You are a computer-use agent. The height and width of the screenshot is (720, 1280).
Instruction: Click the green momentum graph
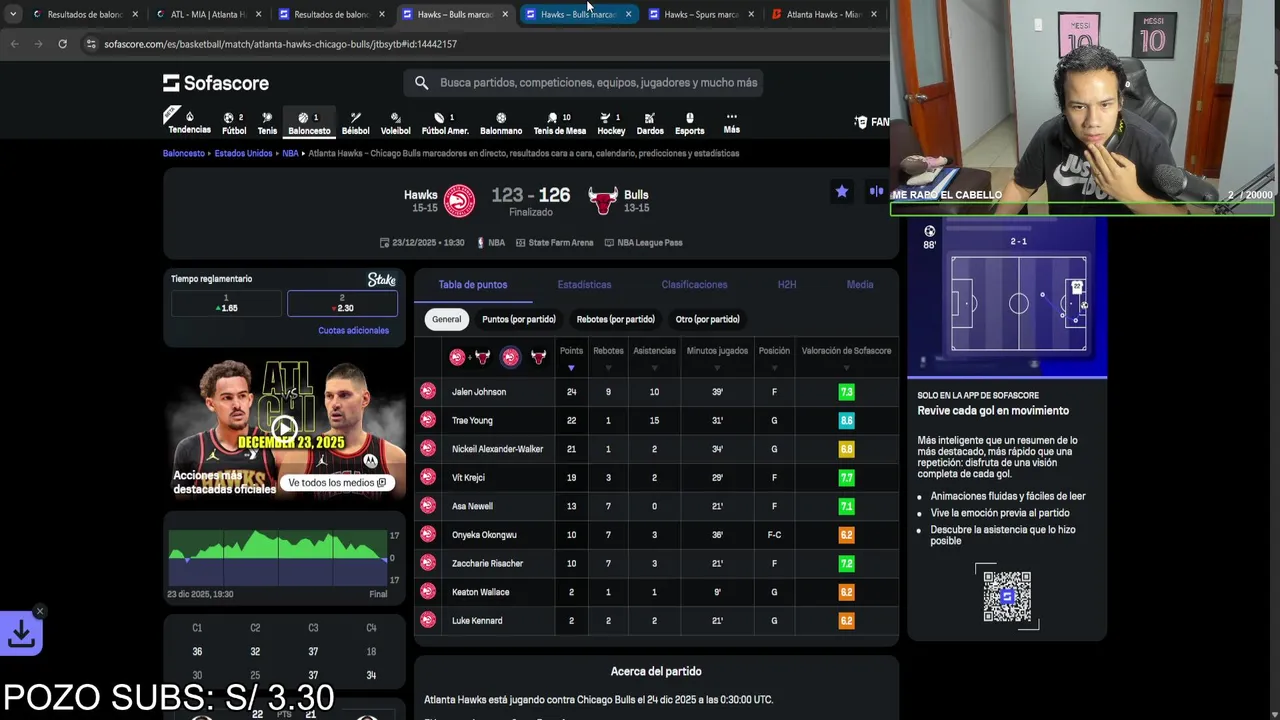coord(278,557)
